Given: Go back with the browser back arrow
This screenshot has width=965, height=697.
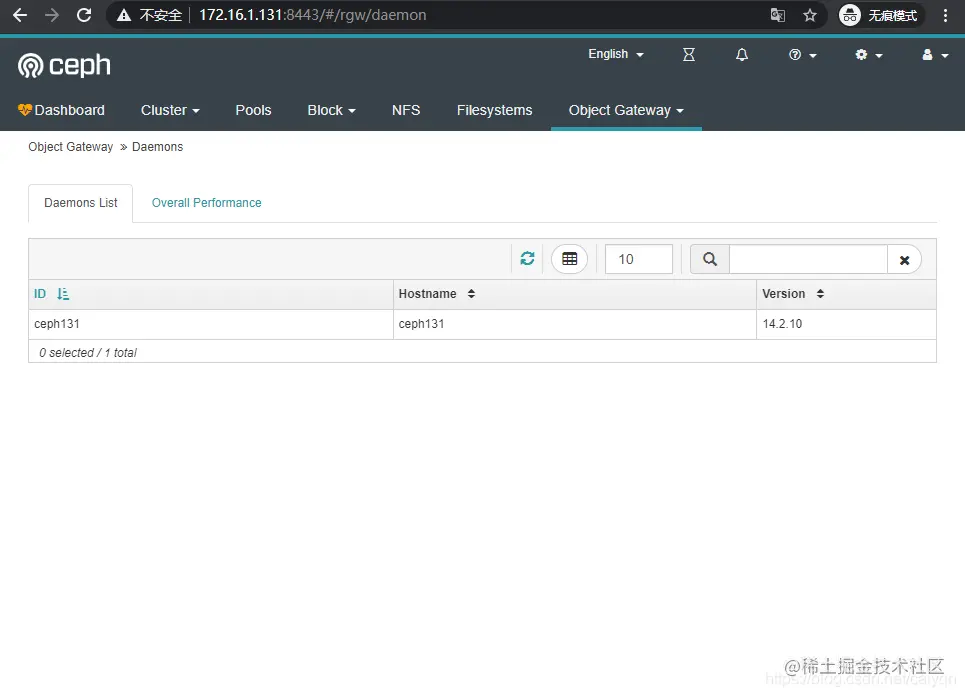Looking at the screenshot, I should pyautogui.click(x=20, y=15).
